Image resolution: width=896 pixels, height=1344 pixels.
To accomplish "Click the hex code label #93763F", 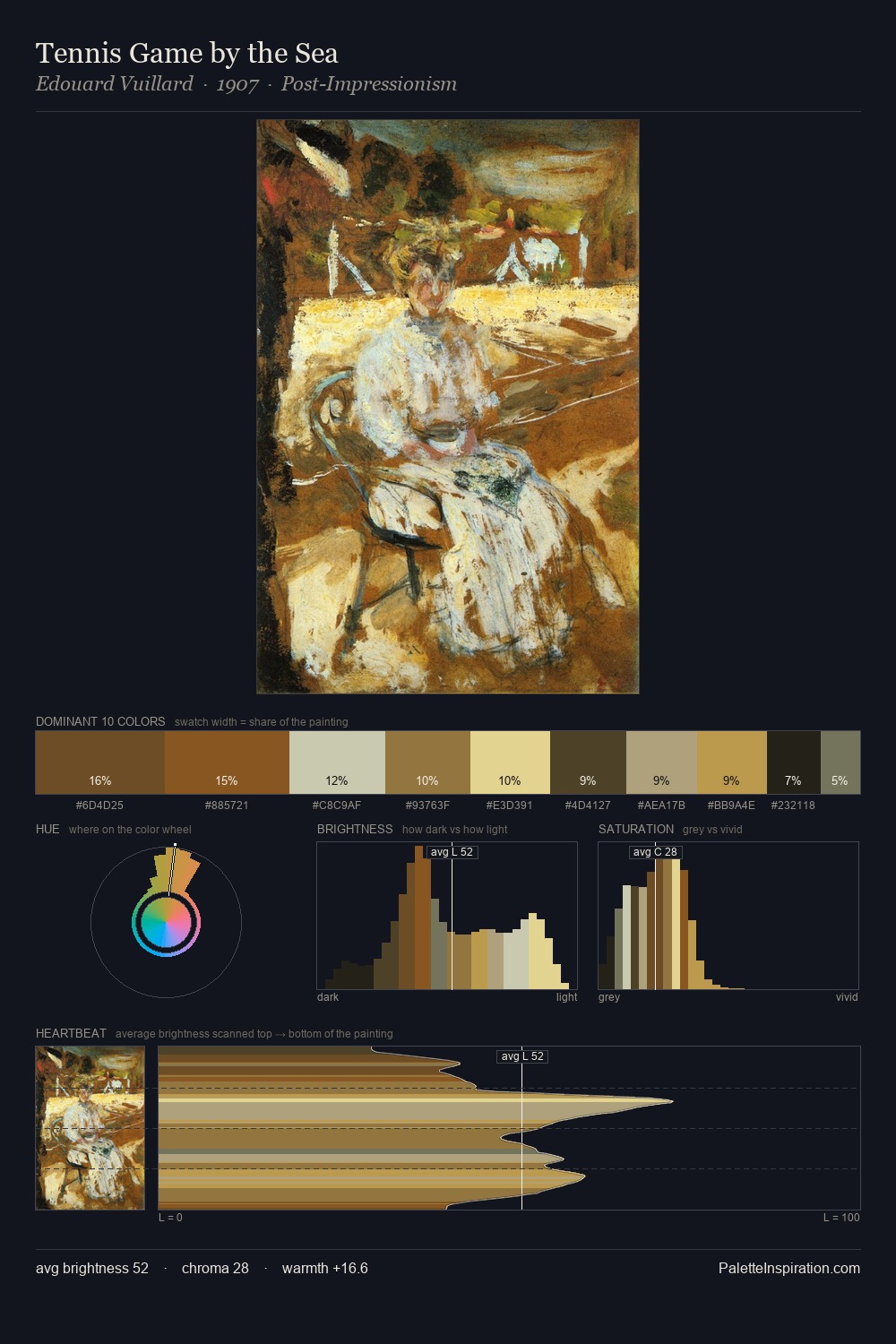I will (427, 806).
